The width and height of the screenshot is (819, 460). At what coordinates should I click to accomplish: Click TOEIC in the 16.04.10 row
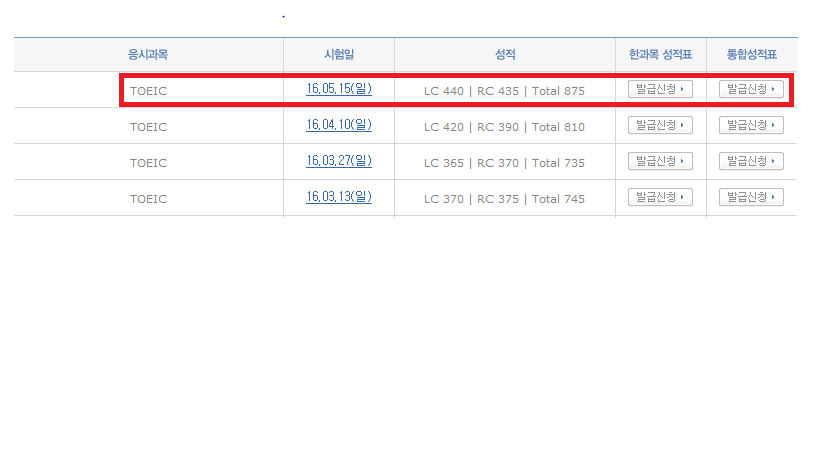point(148,127)
